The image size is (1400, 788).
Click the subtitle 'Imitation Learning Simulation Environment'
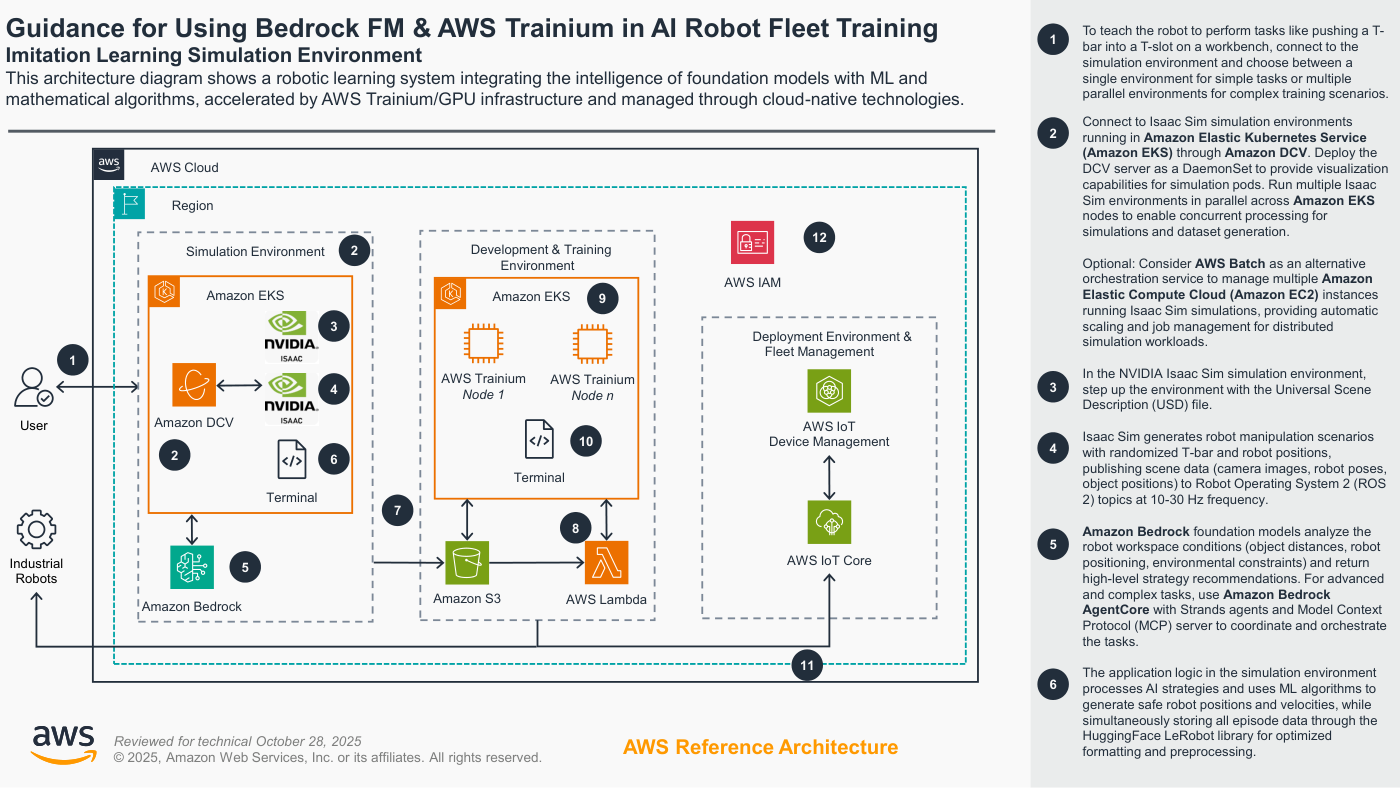coord(214,56)
